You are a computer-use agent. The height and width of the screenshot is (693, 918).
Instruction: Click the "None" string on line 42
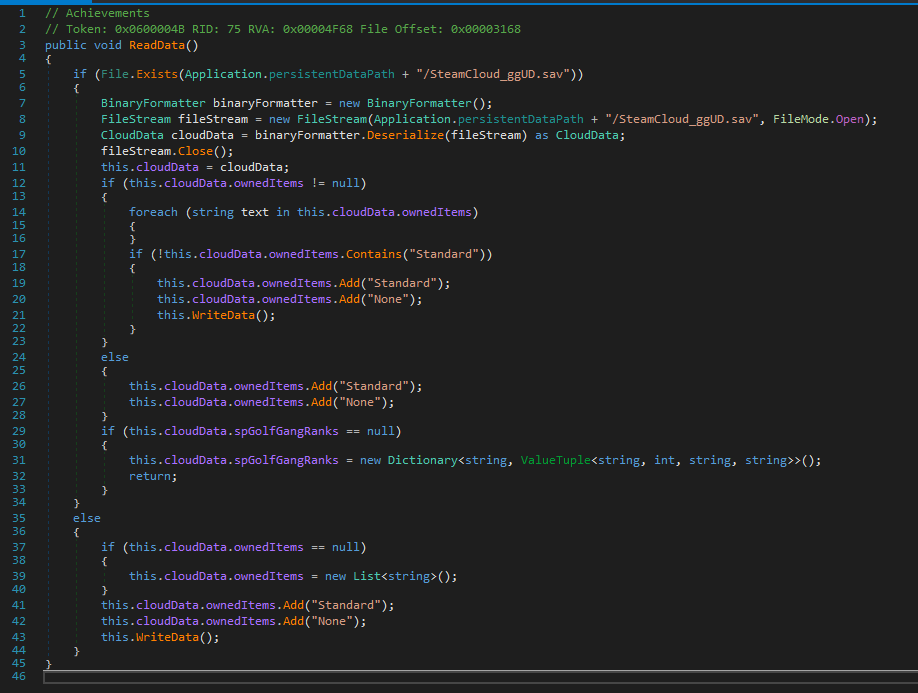(331, 621)
